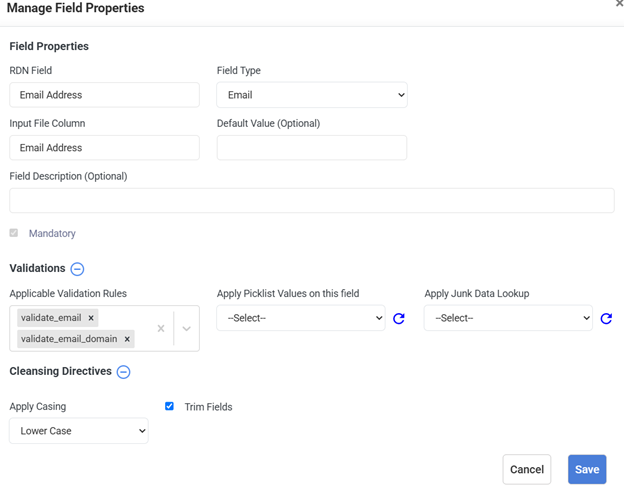The height and width of the screenshot is (500, 624).
Task: Close the Manage Field Properties dialog
Action: pos(619,5)
